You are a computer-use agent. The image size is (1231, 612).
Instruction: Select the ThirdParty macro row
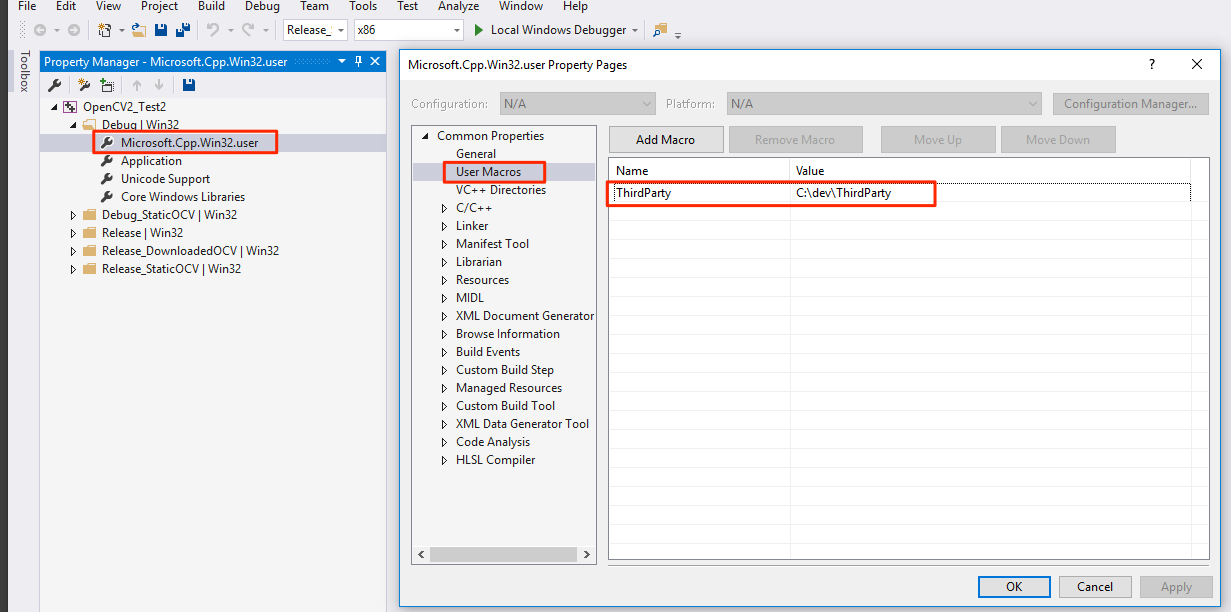[700, 193]
